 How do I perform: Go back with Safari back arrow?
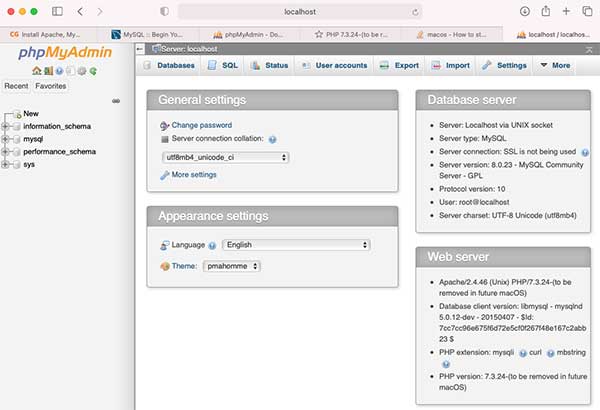(x=80, y=11)
